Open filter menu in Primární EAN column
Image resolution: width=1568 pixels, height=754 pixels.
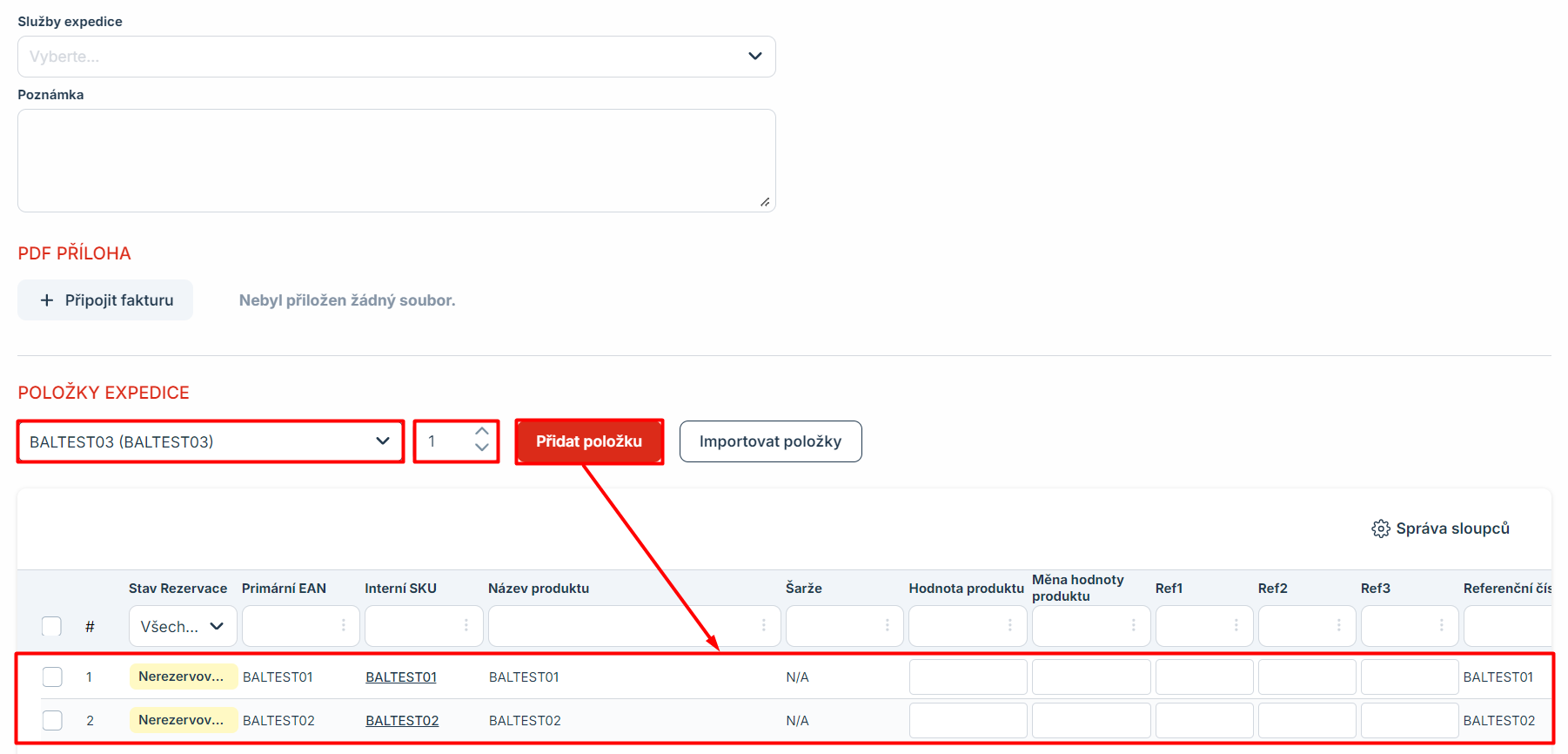tap(344, 625)
